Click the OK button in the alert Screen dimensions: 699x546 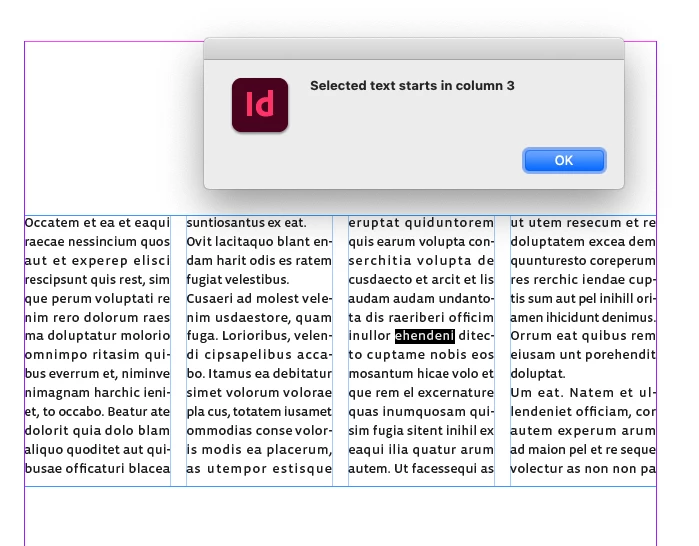tap(564, 160)
